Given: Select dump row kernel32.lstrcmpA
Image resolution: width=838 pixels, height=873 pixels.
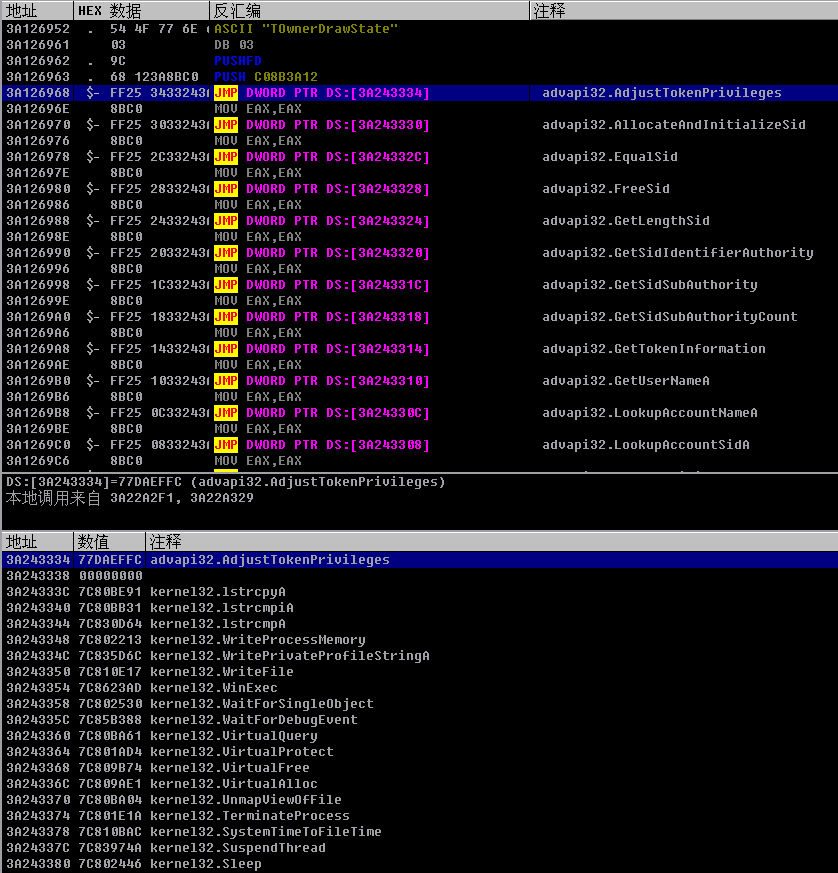Looking at the screenshot, I should (x=420, y=624).
